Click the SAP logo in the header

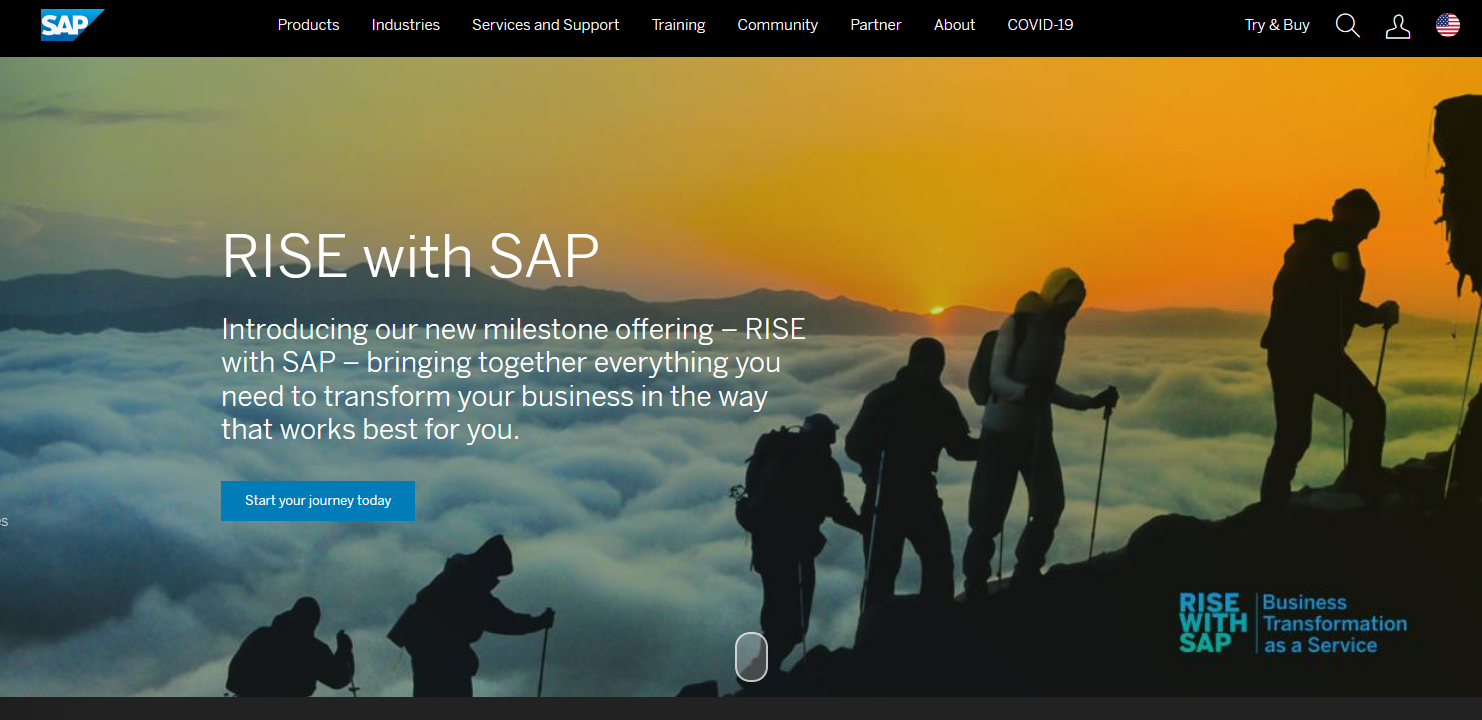tap(72, 24)
